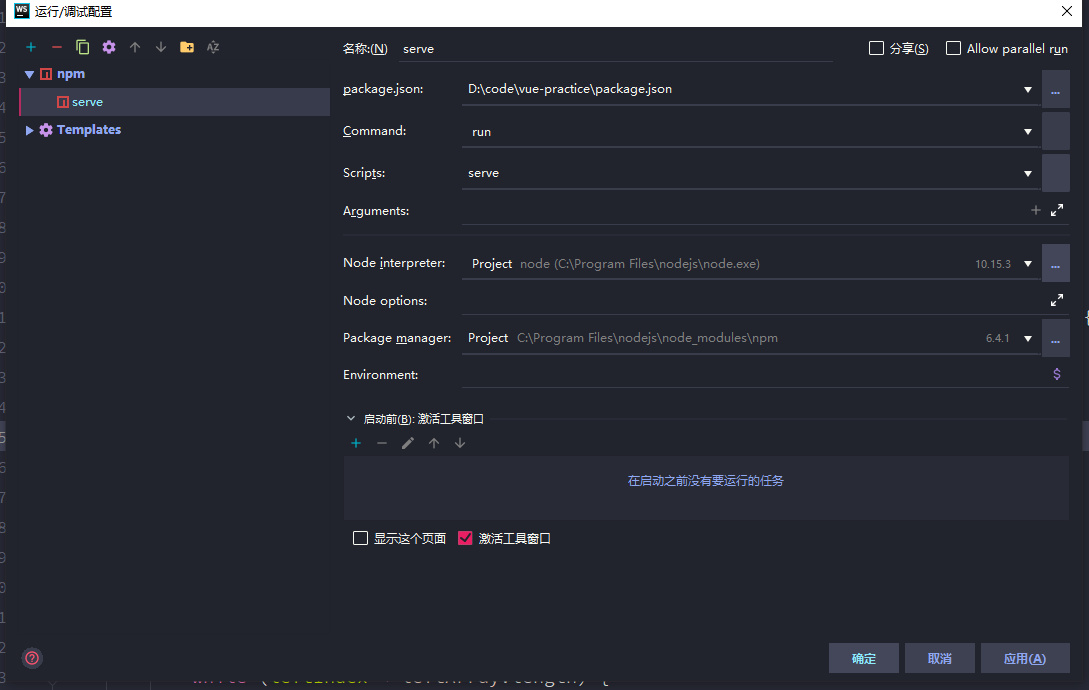Viewport: 1089px width, 690px height.
Task: Enable Allow parallel run
Action: (952, 47)
